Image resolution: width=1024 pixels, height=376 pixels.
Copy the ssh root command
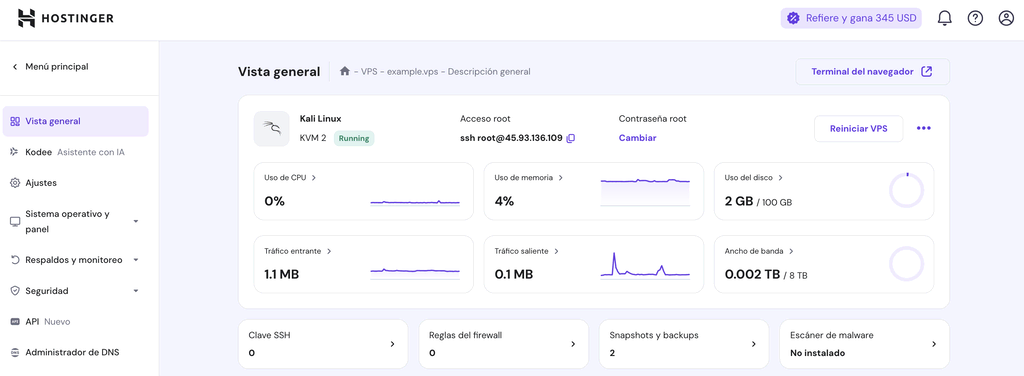571,138
